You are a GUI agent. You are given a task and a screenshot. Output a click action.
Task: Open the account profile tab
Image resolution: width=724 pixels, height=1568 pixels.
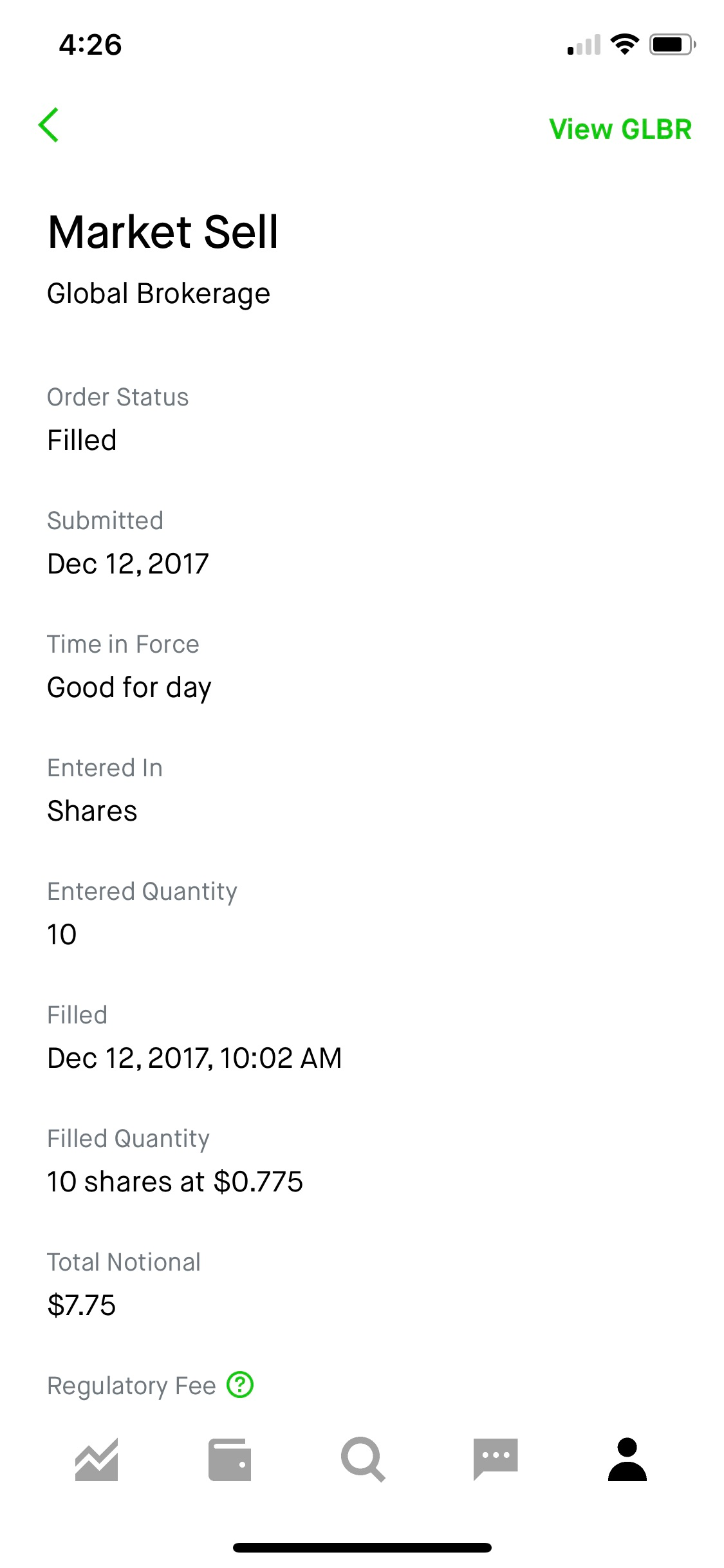627,1459
